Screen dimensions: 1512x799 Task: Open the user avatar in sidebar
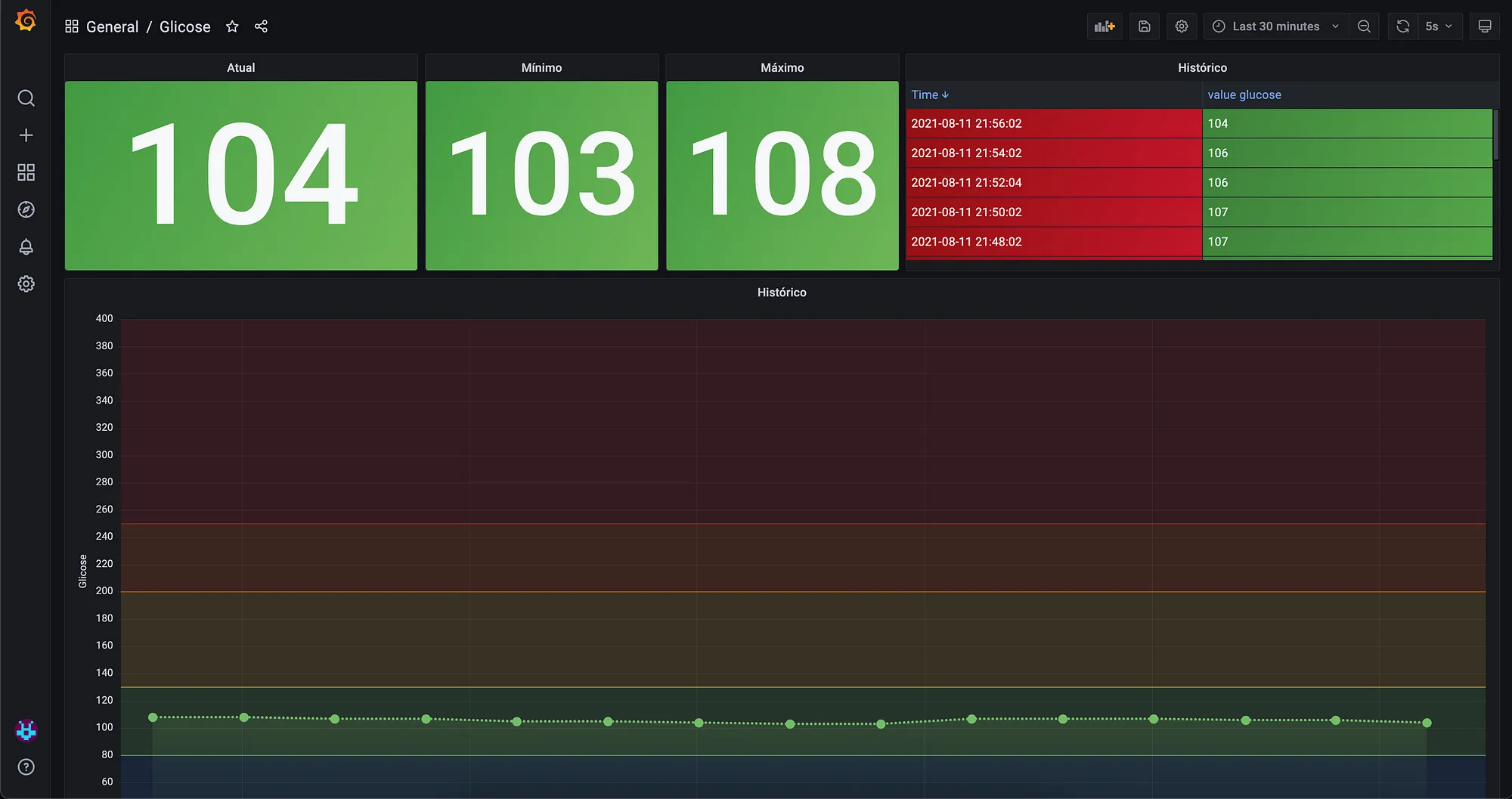pyautogui.click(x=26, y=730)
